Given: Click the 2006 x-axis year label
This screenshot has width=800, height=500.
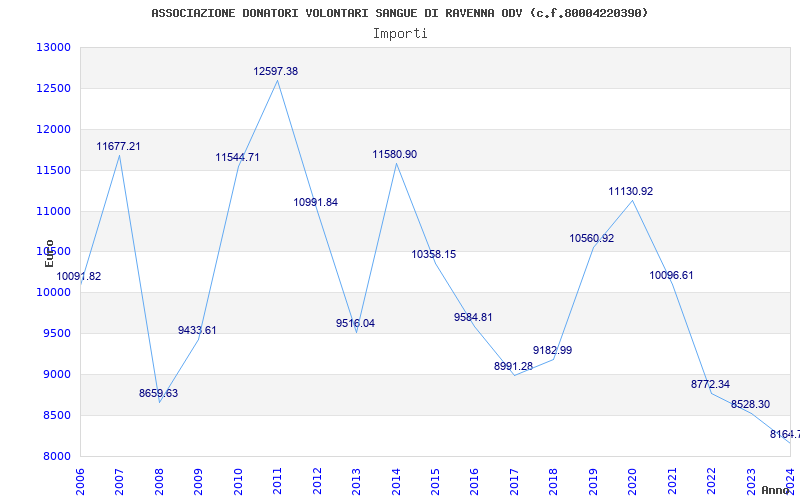Looking at the screenshot, I should (80, 481).
